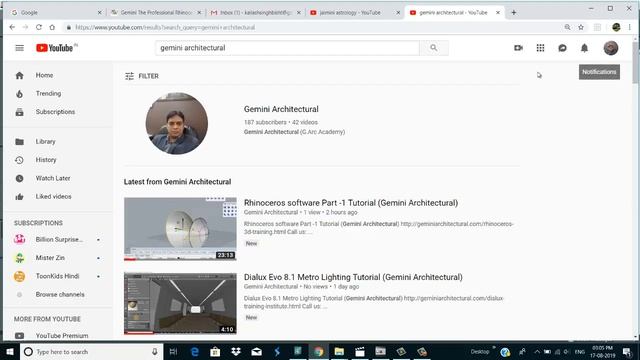
Task: Switch to the Gemini The Professional Rhinoceros tab
Action: 156,13
